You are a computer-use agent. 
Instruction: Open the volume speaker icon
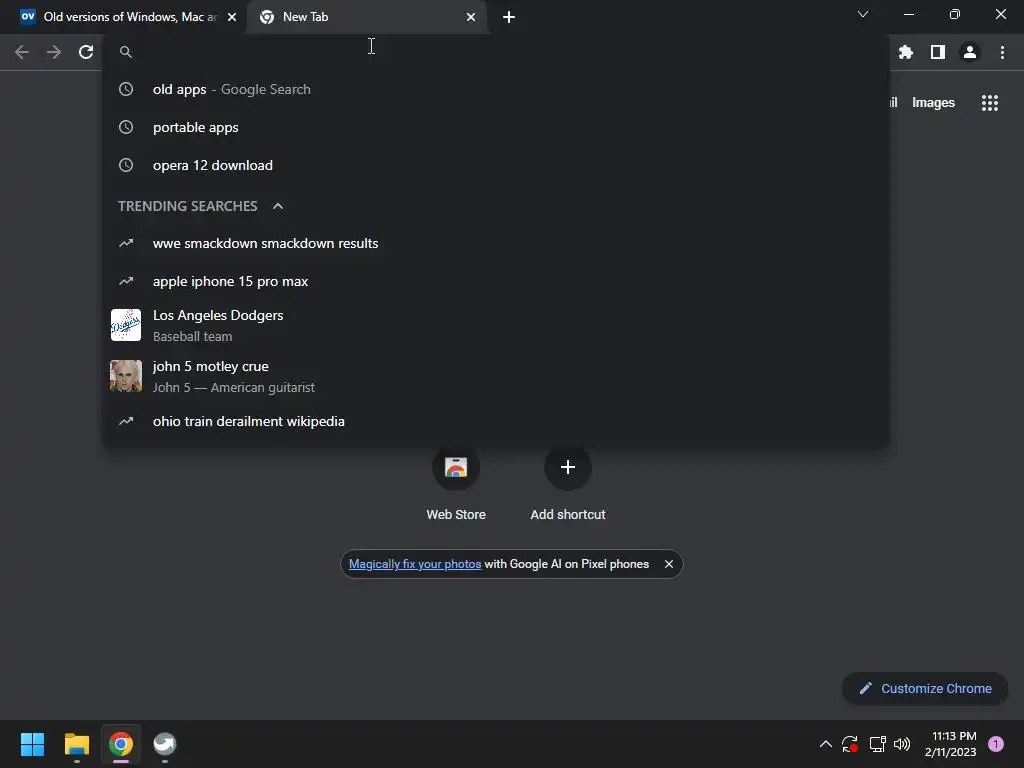tap(902, 744)
